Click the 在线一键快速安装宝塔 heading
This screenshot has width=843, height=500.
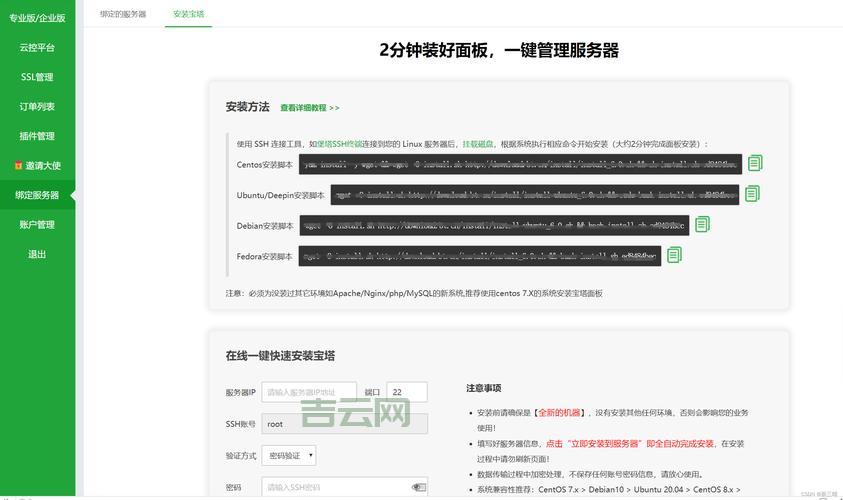[x=280, y=356]
